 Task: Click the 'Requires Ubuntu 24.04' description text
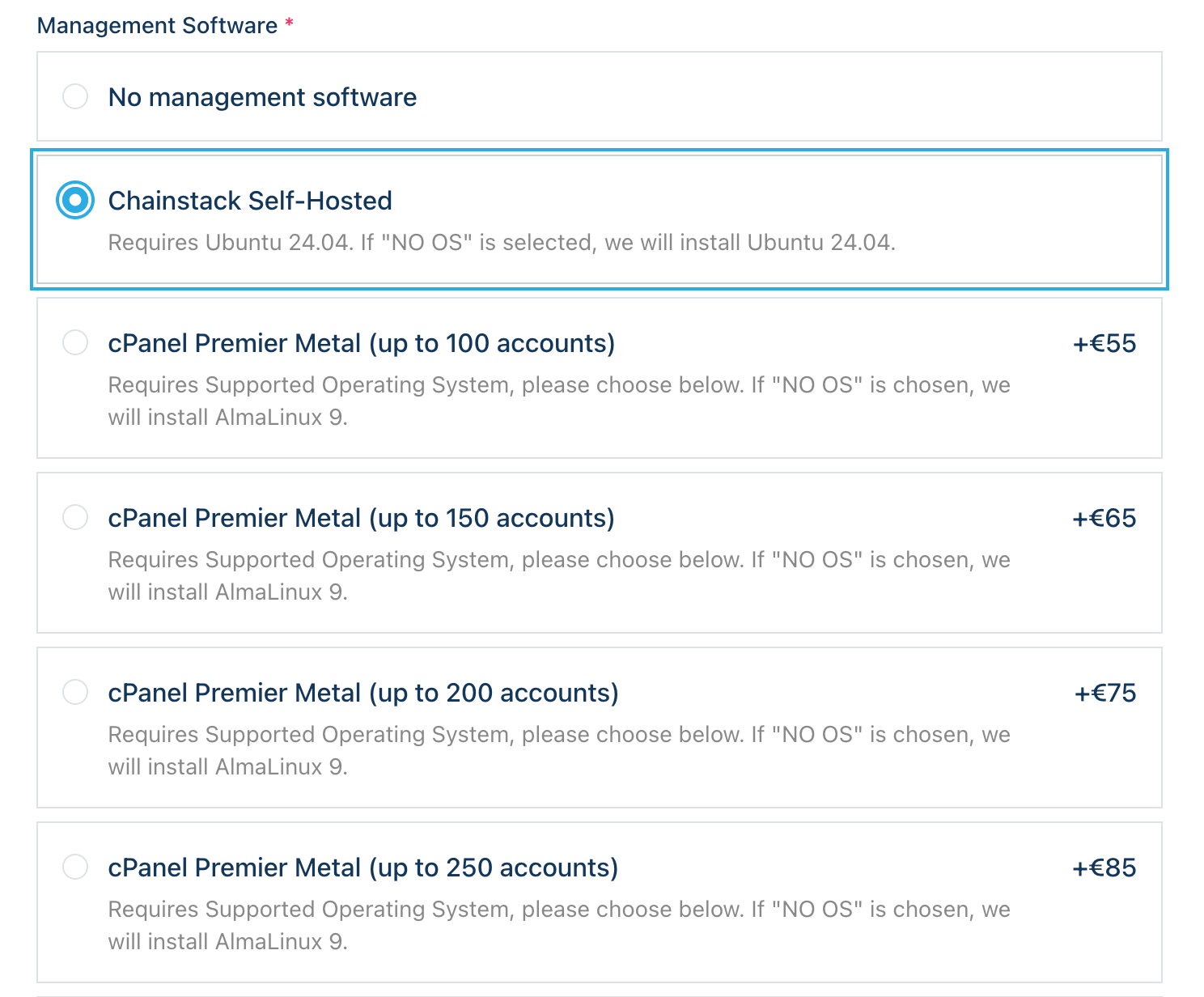pyautogui.click(x=502, y=243)
